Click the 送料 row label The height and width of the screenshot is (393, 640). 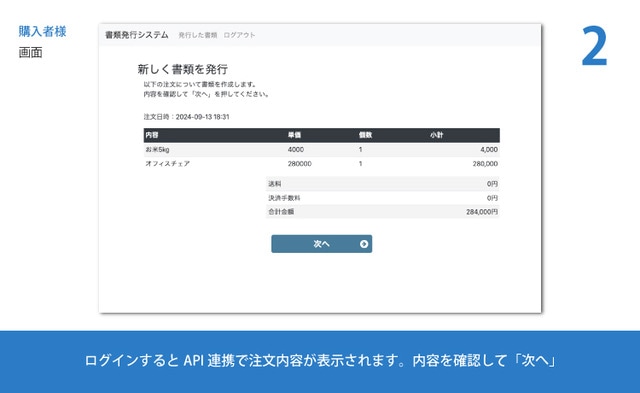pos(275,184)
